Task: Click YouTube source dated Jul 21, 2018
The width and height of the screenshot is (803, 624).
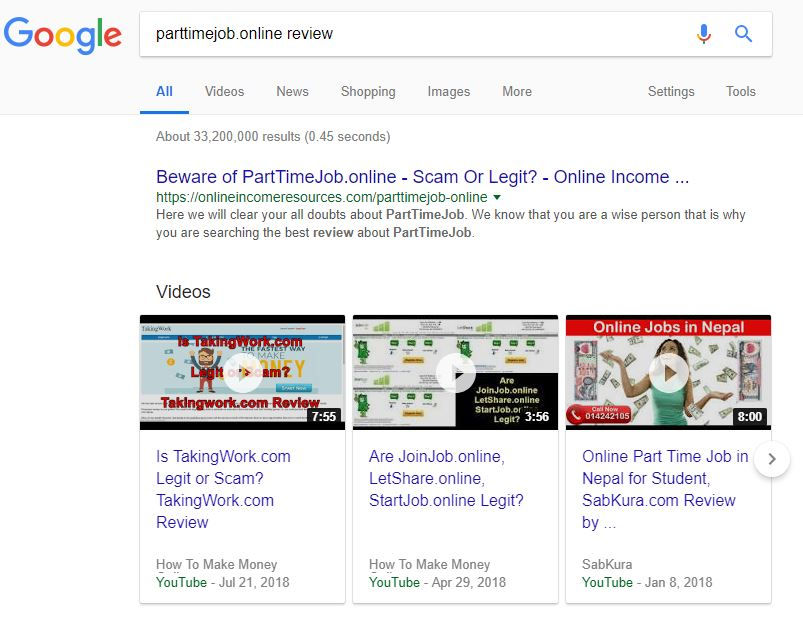Action: coord(181,583)
